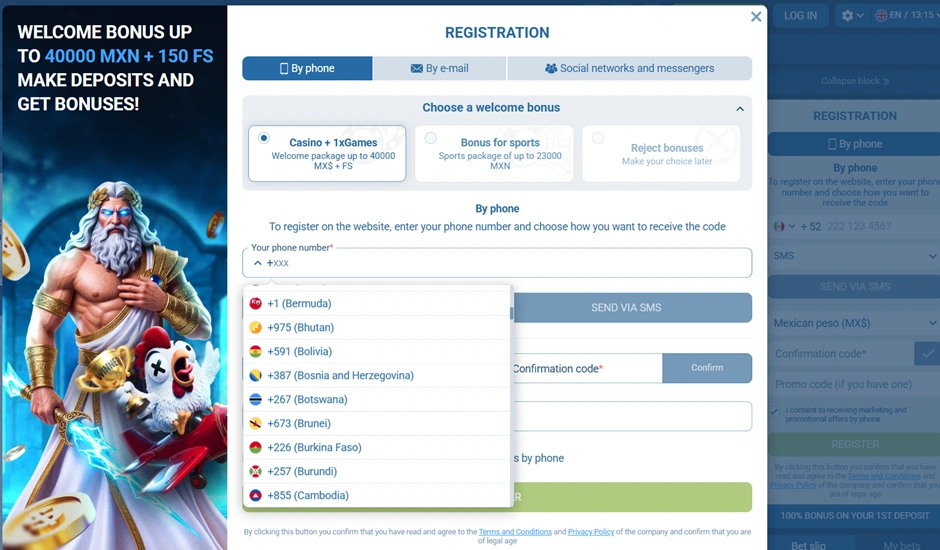Select +673 (Brunei) country code
The image size is (940, 550).
(377, 423)
